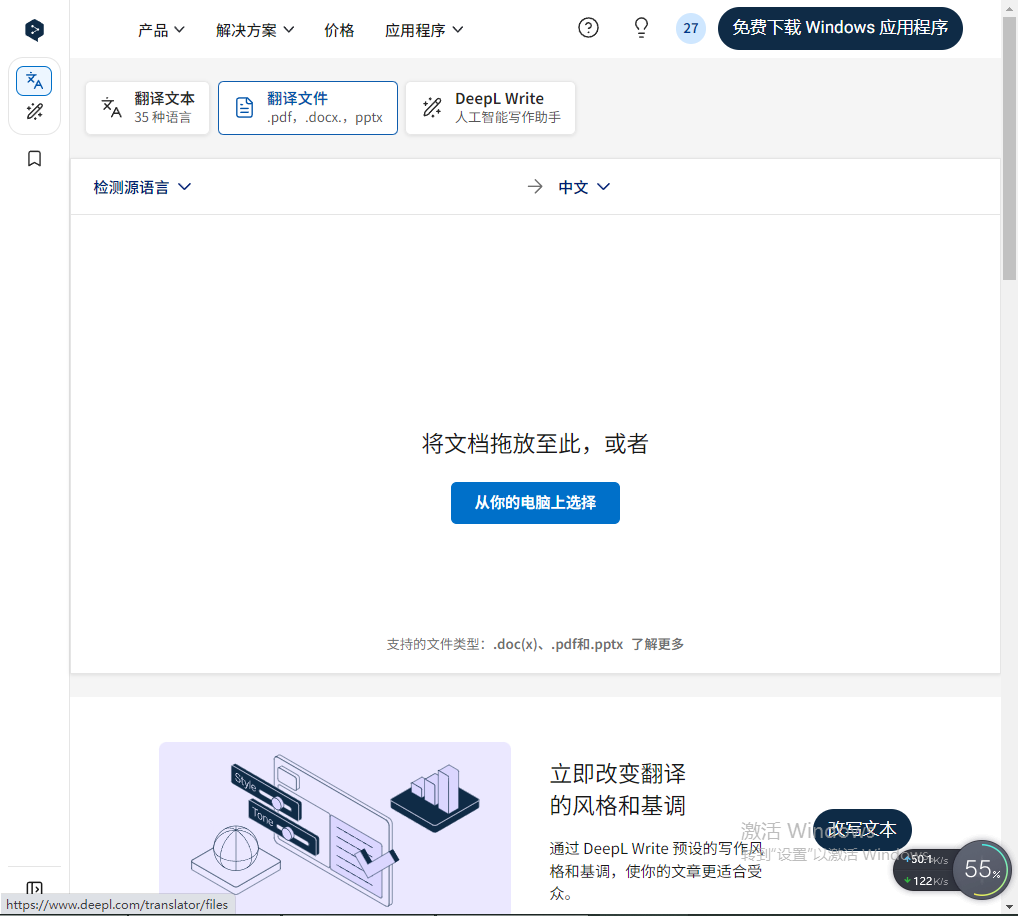Open the translator icon in the sidebar
The width and height of the screenshot is (1018, 916).
point(34,81)
